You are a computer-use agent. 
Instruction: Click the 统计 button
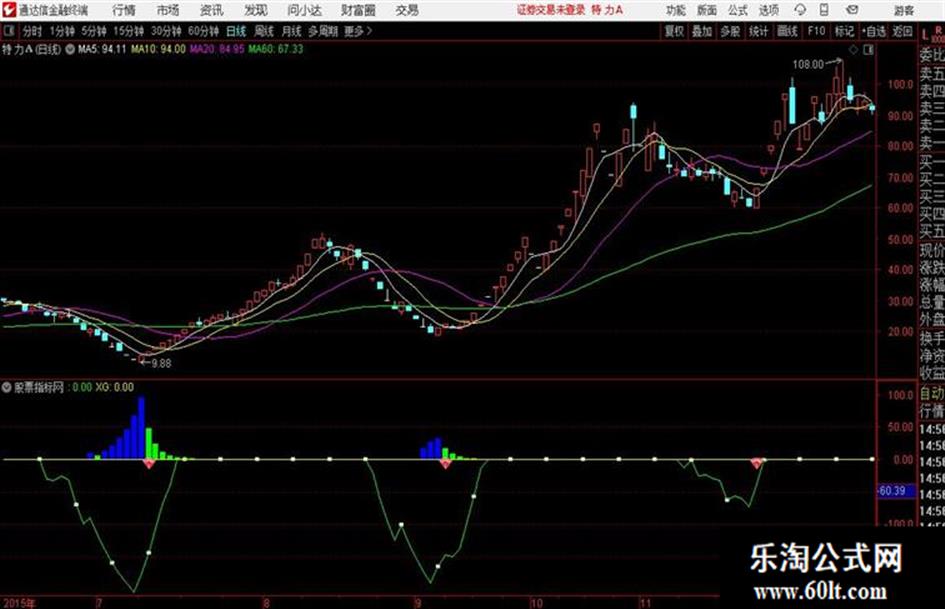pyautogui.click(x=758, y=31)
